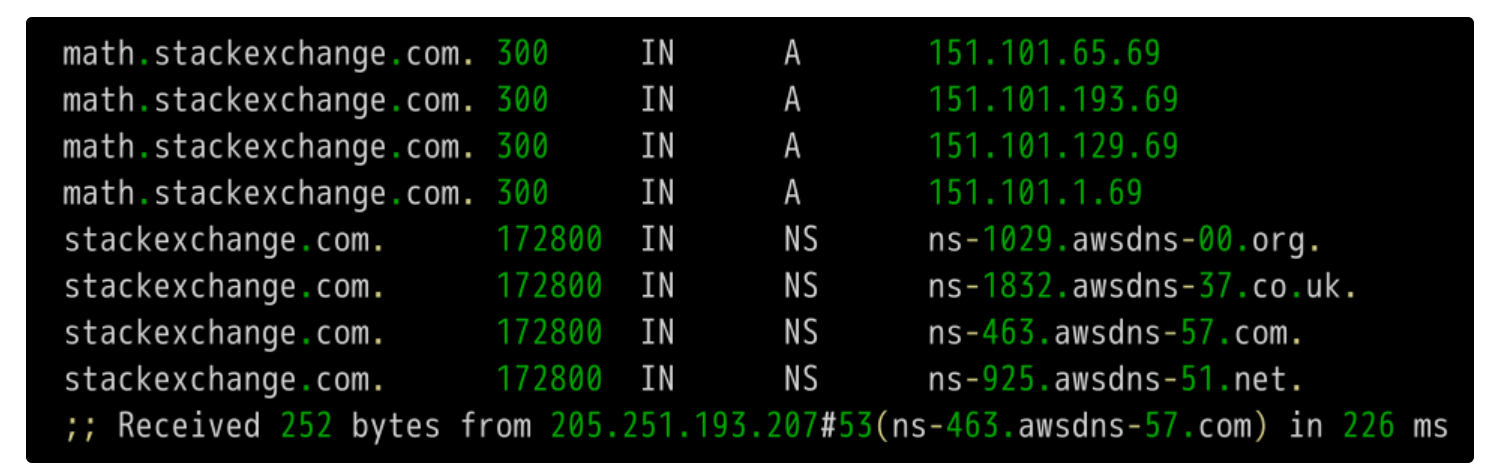Select nameserver ns-1832.awsdns-37.co.uk.
Viewport: 1494px width, 475px height.
(x=1143, y=287)
